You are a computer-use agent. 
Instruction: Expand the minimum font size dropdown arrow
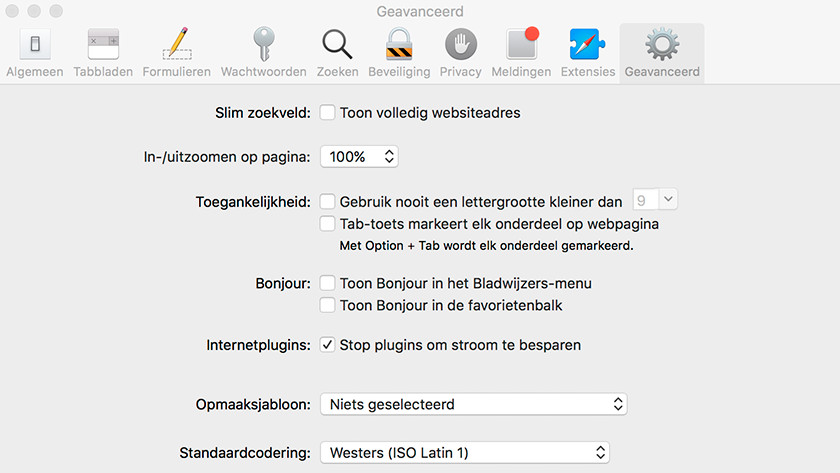(x=668, y=199)
